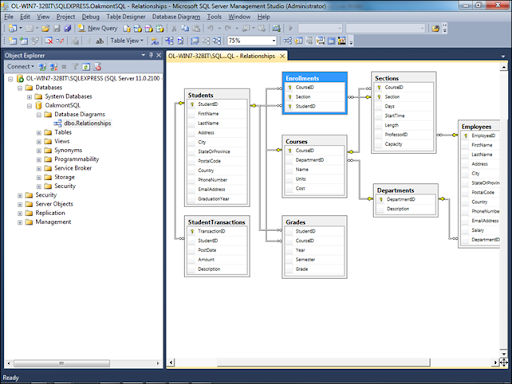Select the Management folder
The height and width of the screenshot is (384, 512).
pos(53,222)
